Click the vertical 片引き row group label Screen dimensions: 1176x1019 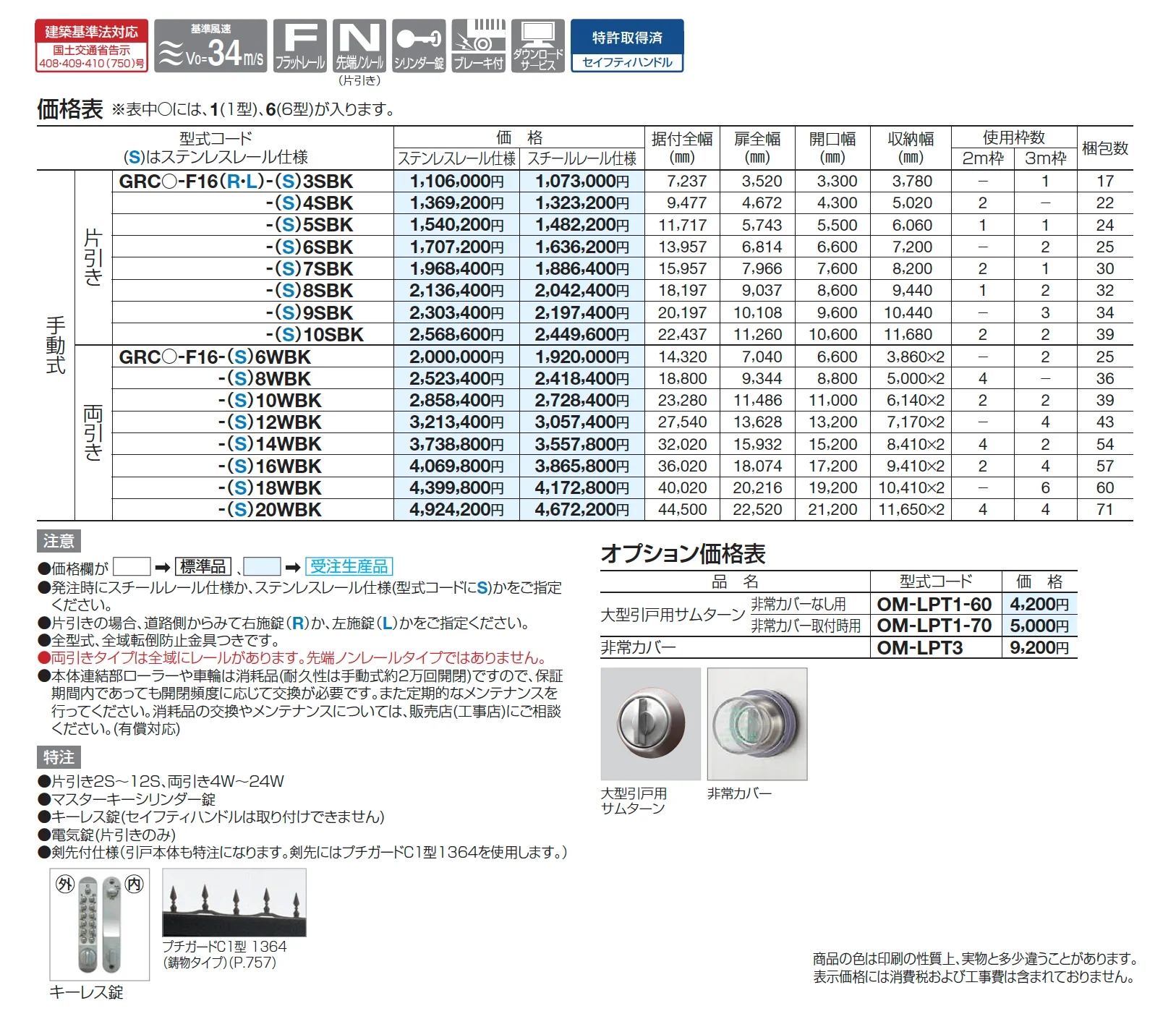point(93,257)
